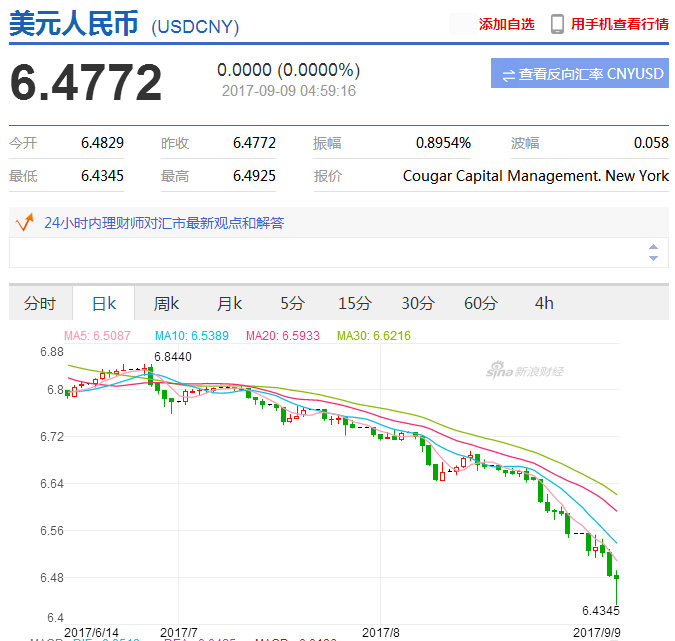Click the Sina Finance watermark logo
The width and height of the screenshot is (675, 641).
(x=525, y=370)
